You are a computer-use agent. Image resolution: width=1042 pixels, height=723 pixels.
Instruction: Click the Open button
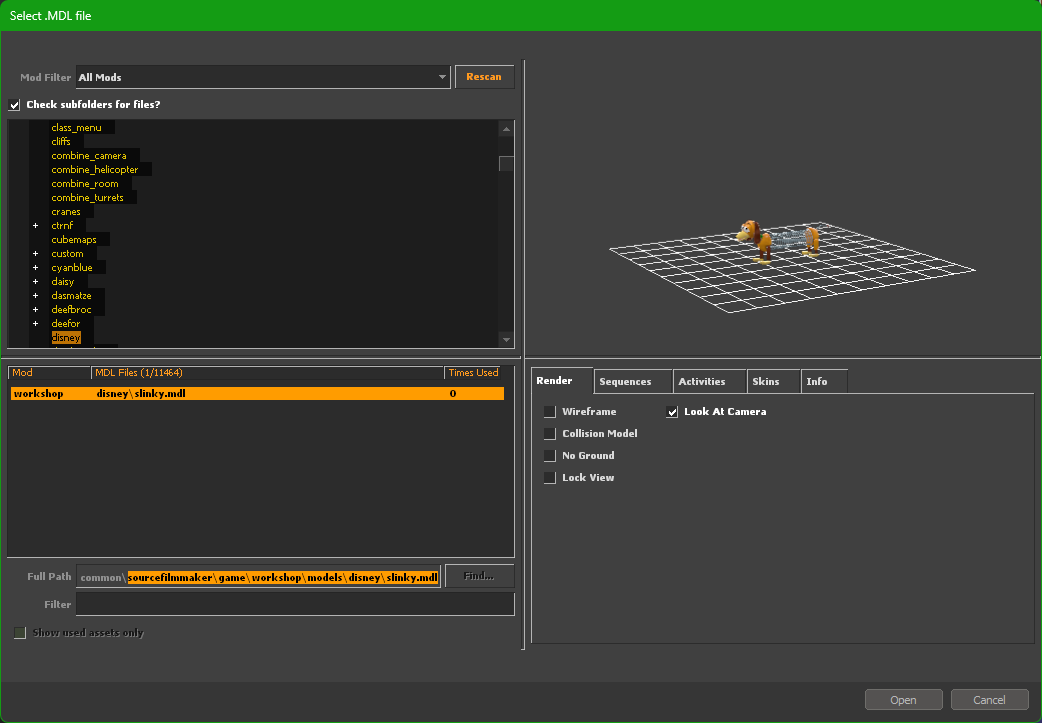903,700
